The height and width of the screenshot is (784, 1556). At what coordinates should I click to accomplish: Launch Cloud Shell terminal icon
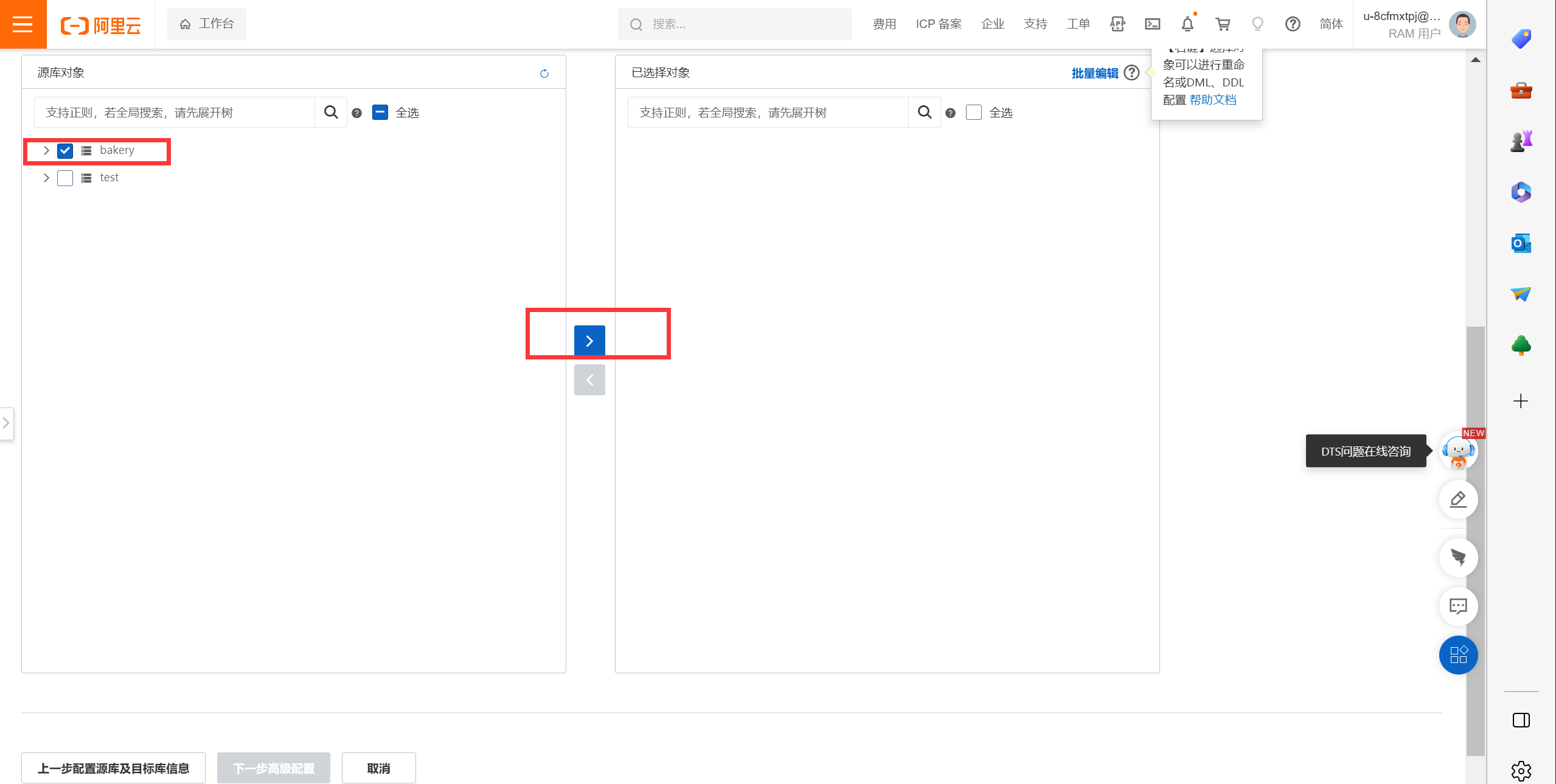pyautogui.click(x=1153, y=24)
